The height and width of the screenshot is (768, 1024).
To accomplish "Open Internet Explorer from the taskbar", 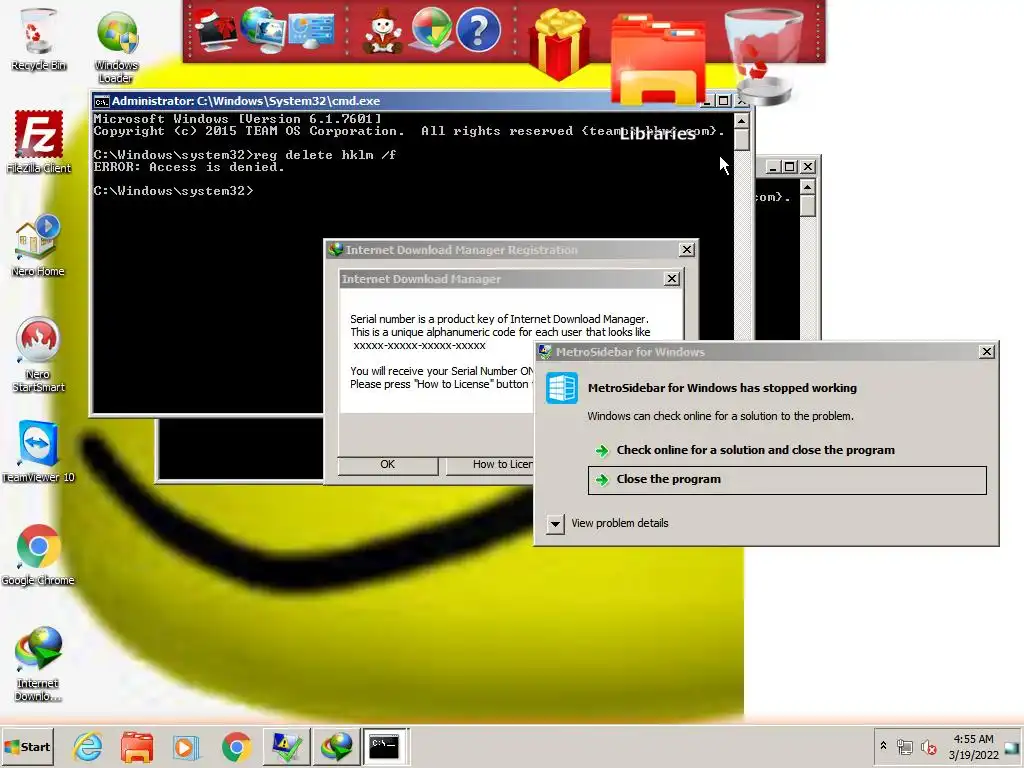I will (x=88, y=746).
